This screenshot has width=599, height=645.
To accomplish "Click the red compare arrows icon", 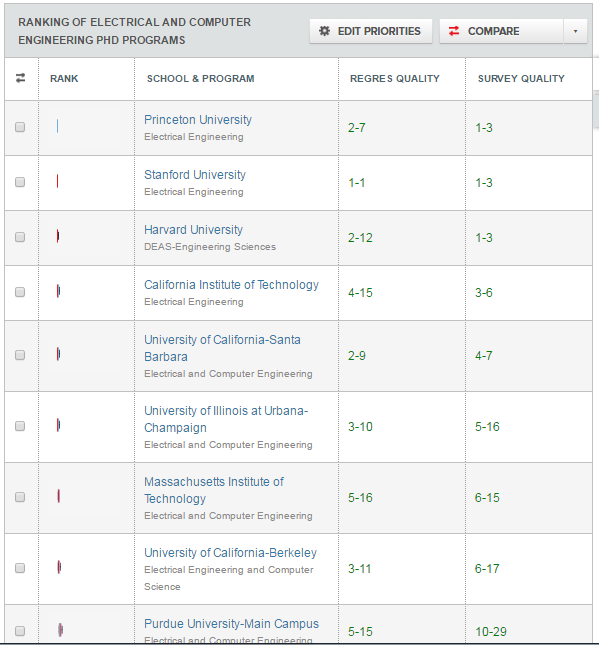I will 454,31.
